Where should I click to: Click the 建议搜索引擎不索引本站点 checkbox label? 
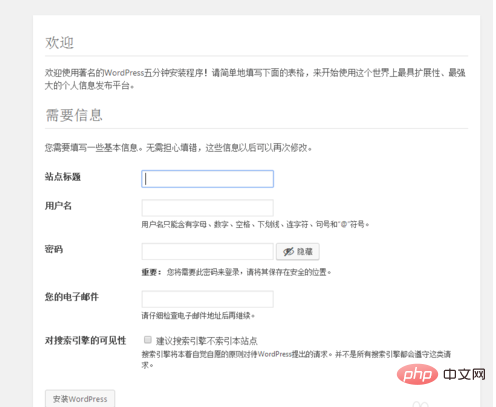[207, 341]
